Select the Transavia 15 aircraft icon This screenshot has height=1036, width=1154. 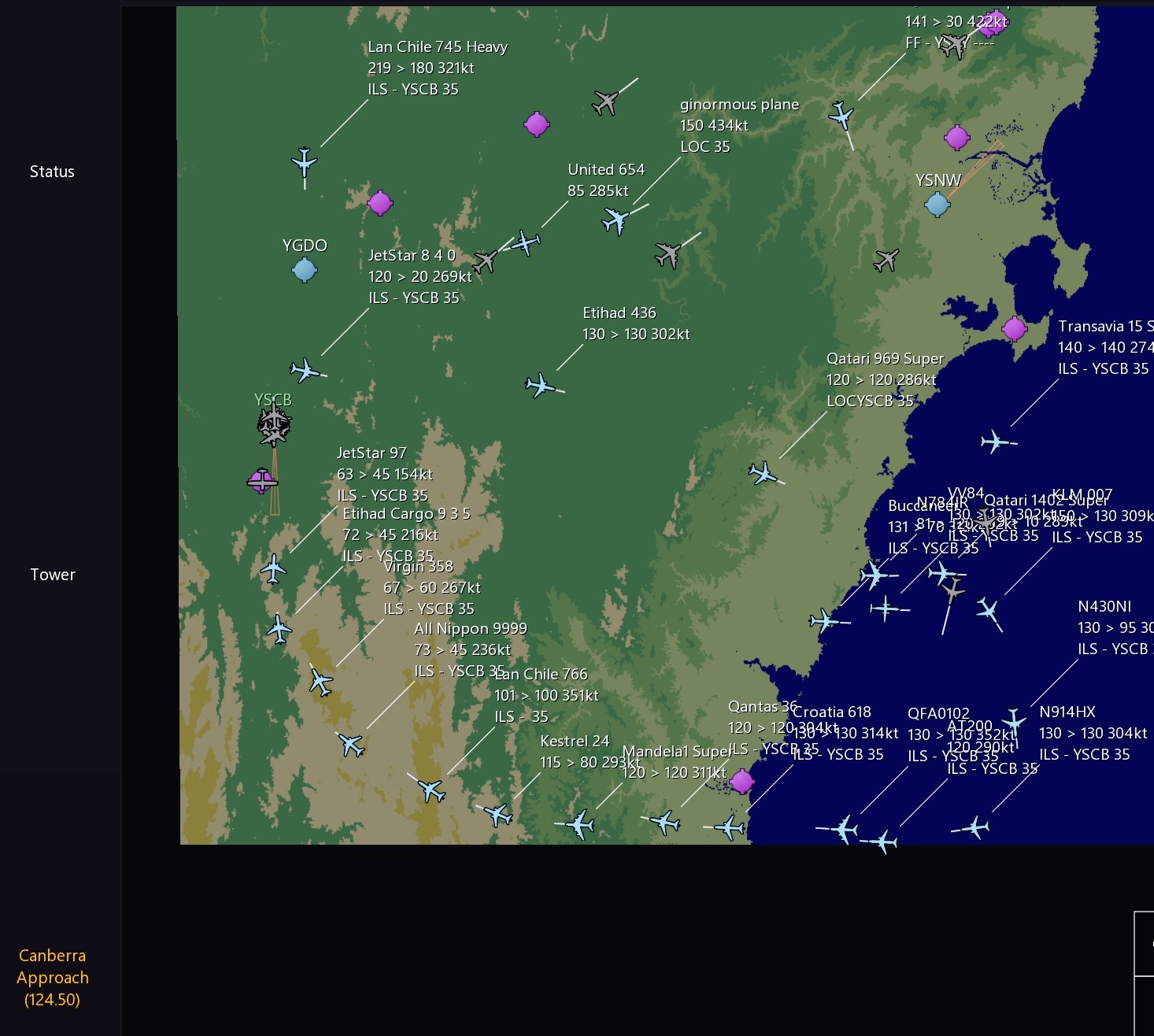(x=996, y=442)
